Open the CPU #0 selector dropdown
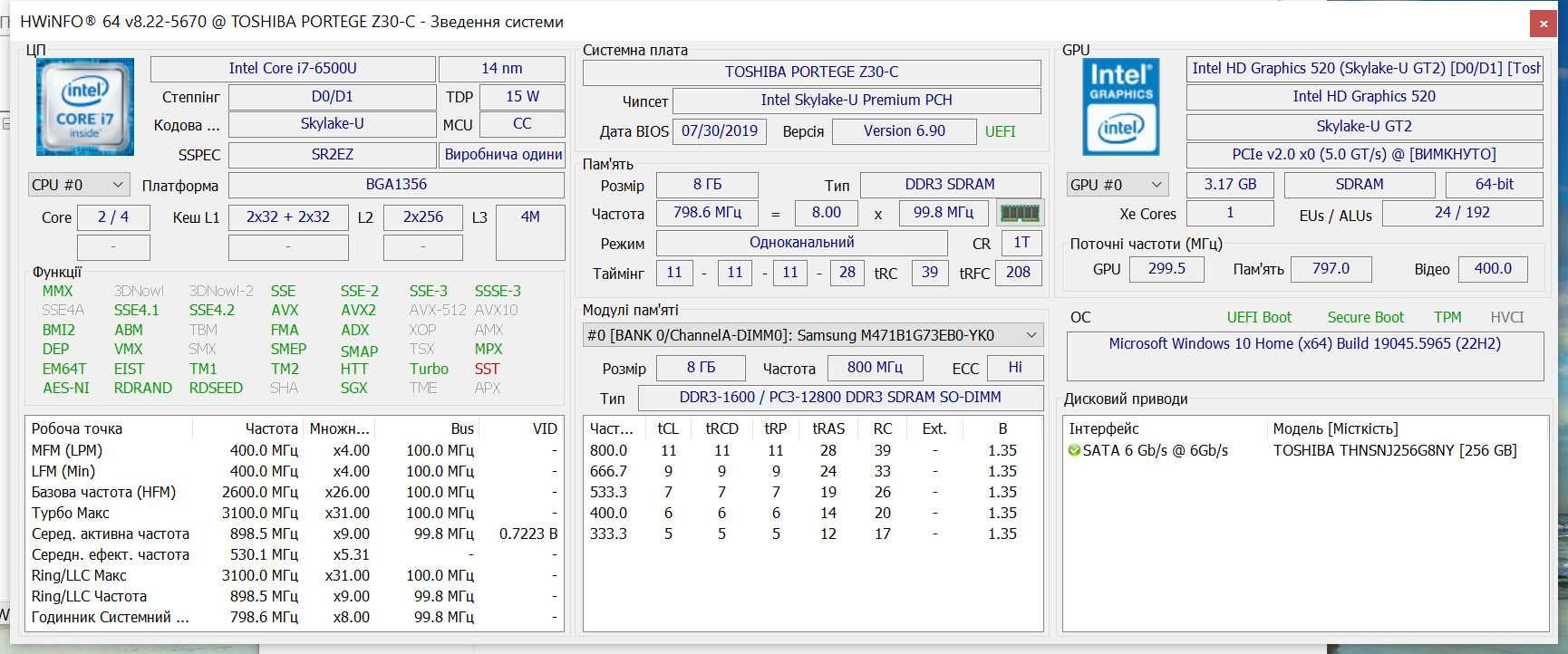The width and height of the screenshot is (1568, 654). (79, 185)
